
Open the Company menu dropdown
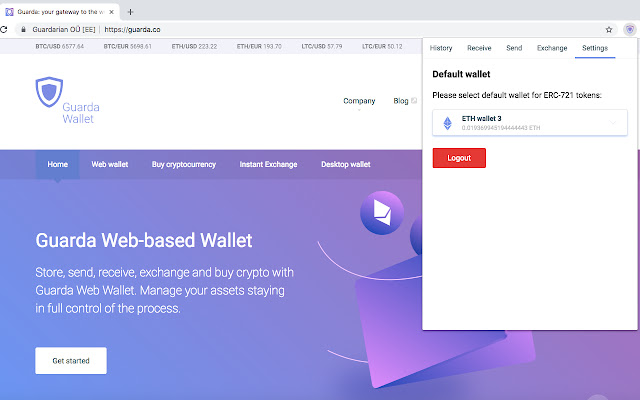coord(359,101)
